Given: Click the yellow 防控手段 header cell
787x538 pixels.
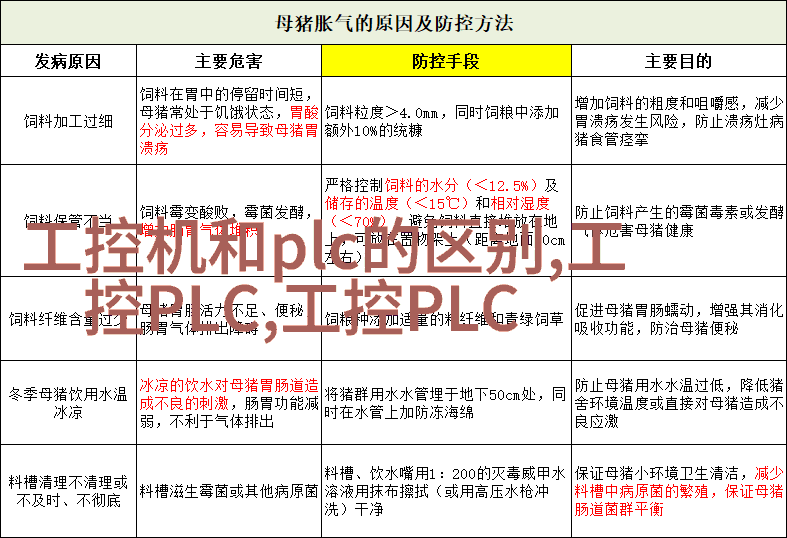Looking at the screenshot, I should click(446, 61).
